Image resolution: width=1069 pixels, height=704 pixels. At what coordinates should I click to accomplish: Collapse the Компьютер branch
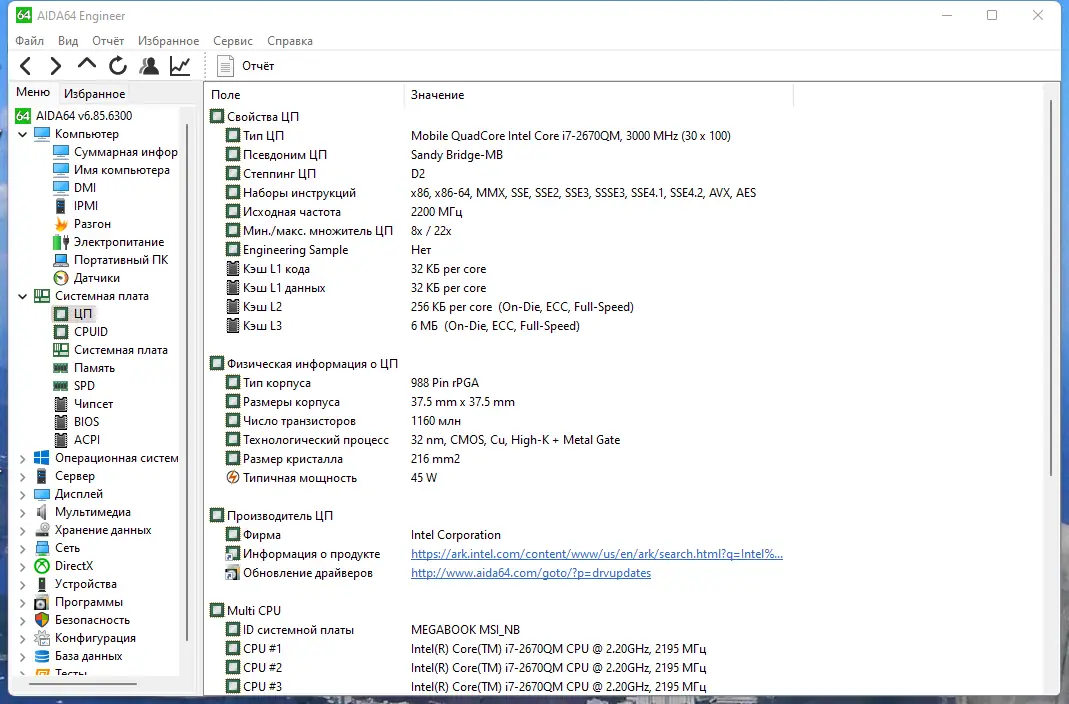(22, 133)
